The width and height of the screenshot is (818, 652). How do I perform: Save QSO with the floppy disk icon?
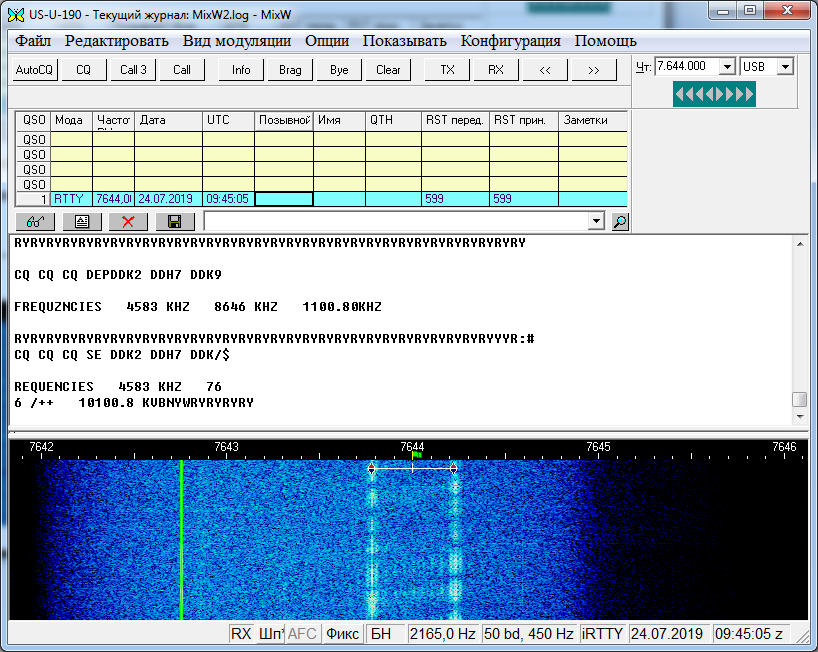pyautogui.click(x=175, y=222)
